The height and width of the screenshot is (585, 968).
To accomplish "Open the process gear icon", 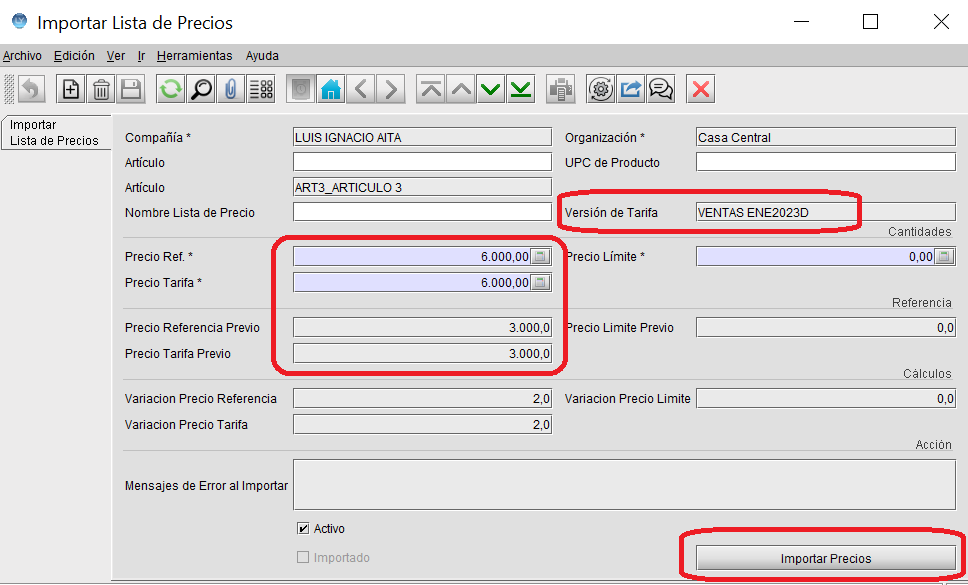I will (601, 89).
